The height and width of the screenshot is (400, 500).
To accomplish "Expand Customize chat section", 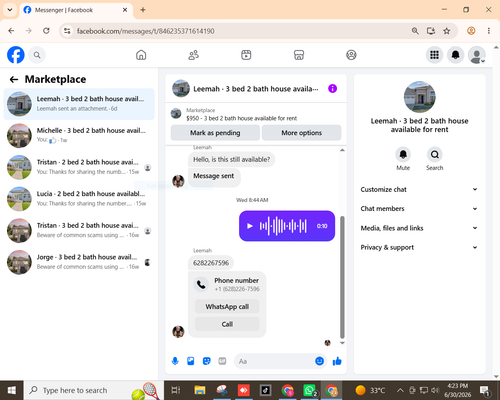I will [x=419, y=189].
